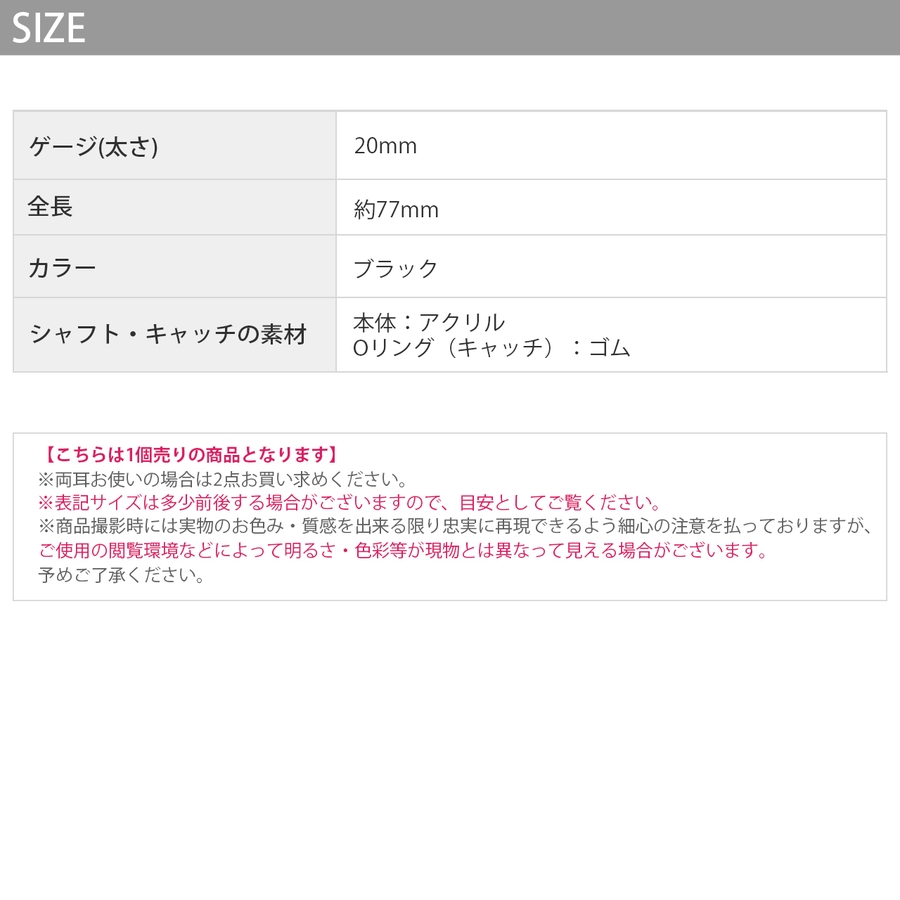Click the "ご使用の閲覧環境" text

point(102,551)
